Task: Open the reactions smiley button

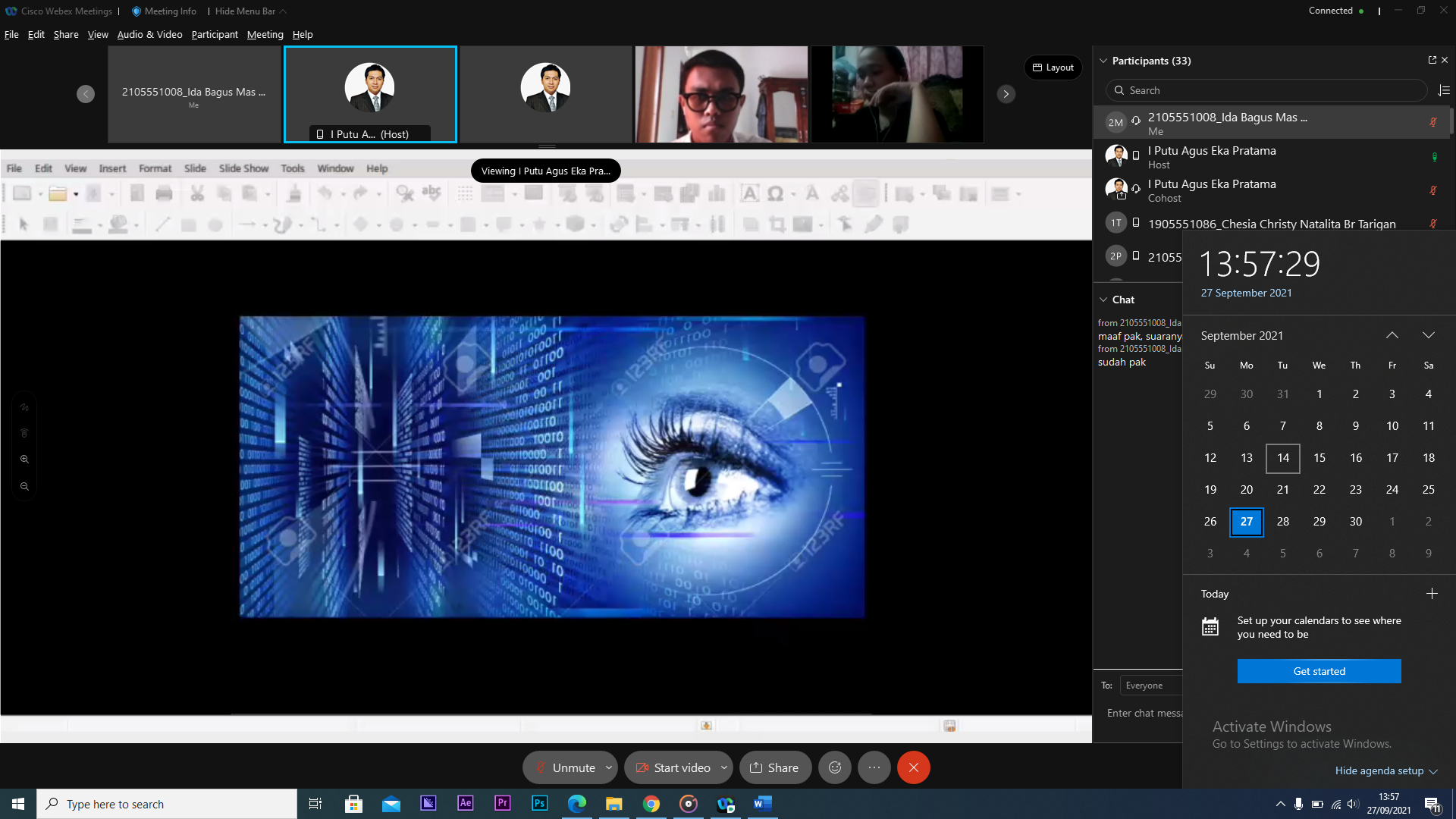Action: click(x=835, y=767)
